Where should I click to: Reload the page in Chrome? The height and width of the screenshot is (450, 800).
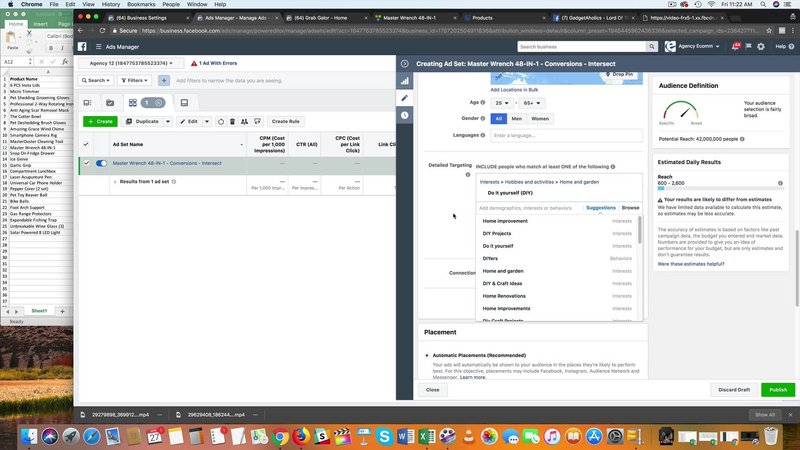tap(102, 31)
